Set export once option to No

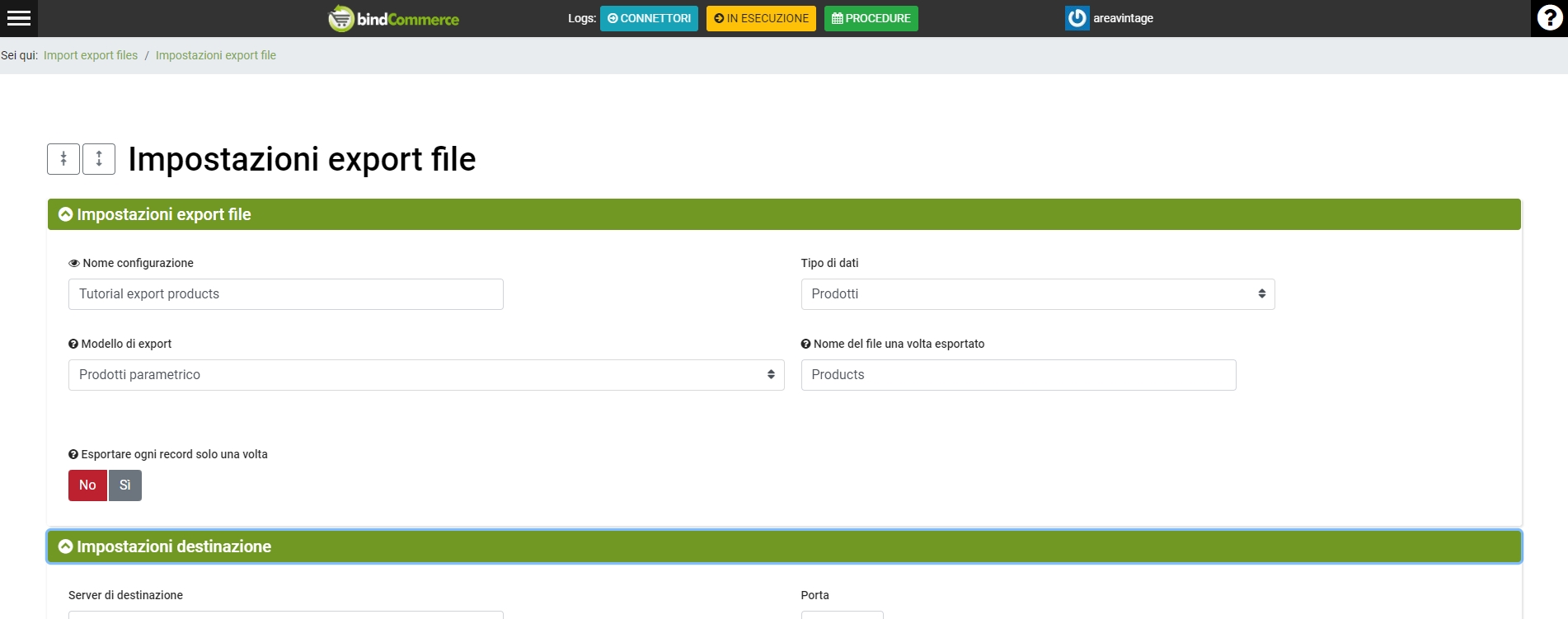pyautogui.click(x=87, y=485)
